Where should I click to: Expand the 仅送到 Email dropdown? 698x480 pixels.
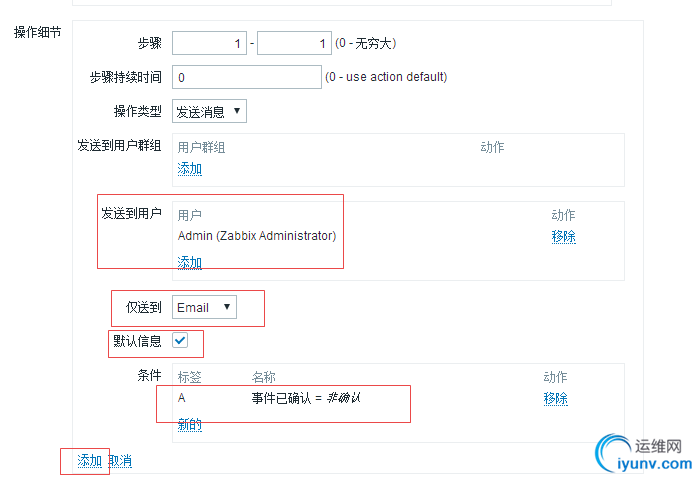[205, 307]
